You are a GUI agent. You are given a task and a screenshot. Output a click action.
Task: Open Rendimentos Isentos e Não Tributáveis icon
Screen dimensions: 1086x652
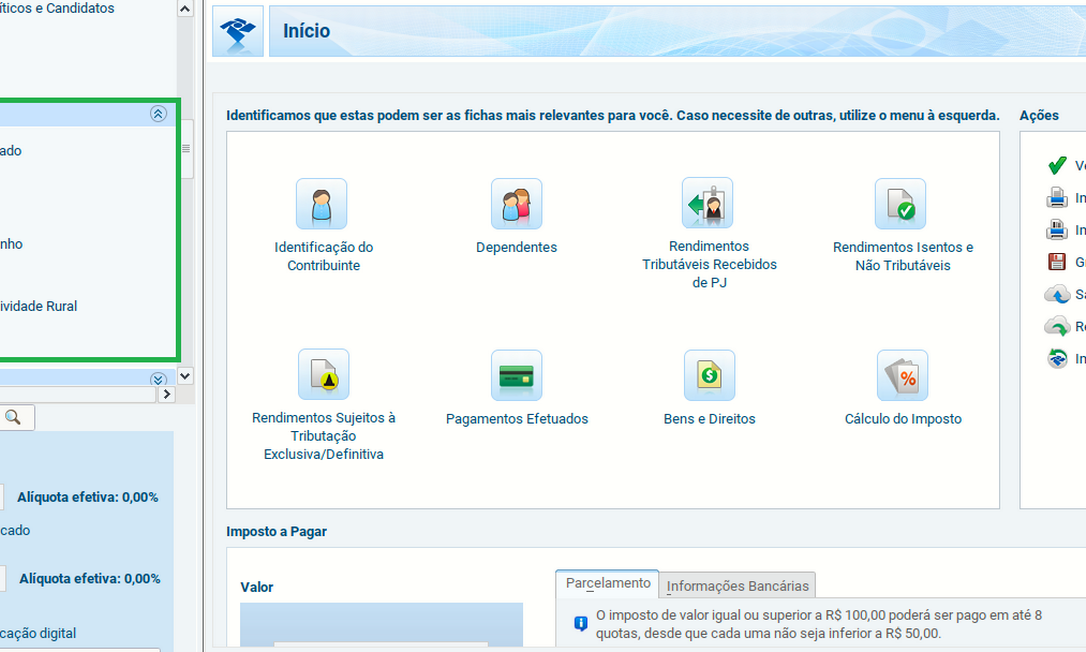pyautogui.click(x=901, y=204)
